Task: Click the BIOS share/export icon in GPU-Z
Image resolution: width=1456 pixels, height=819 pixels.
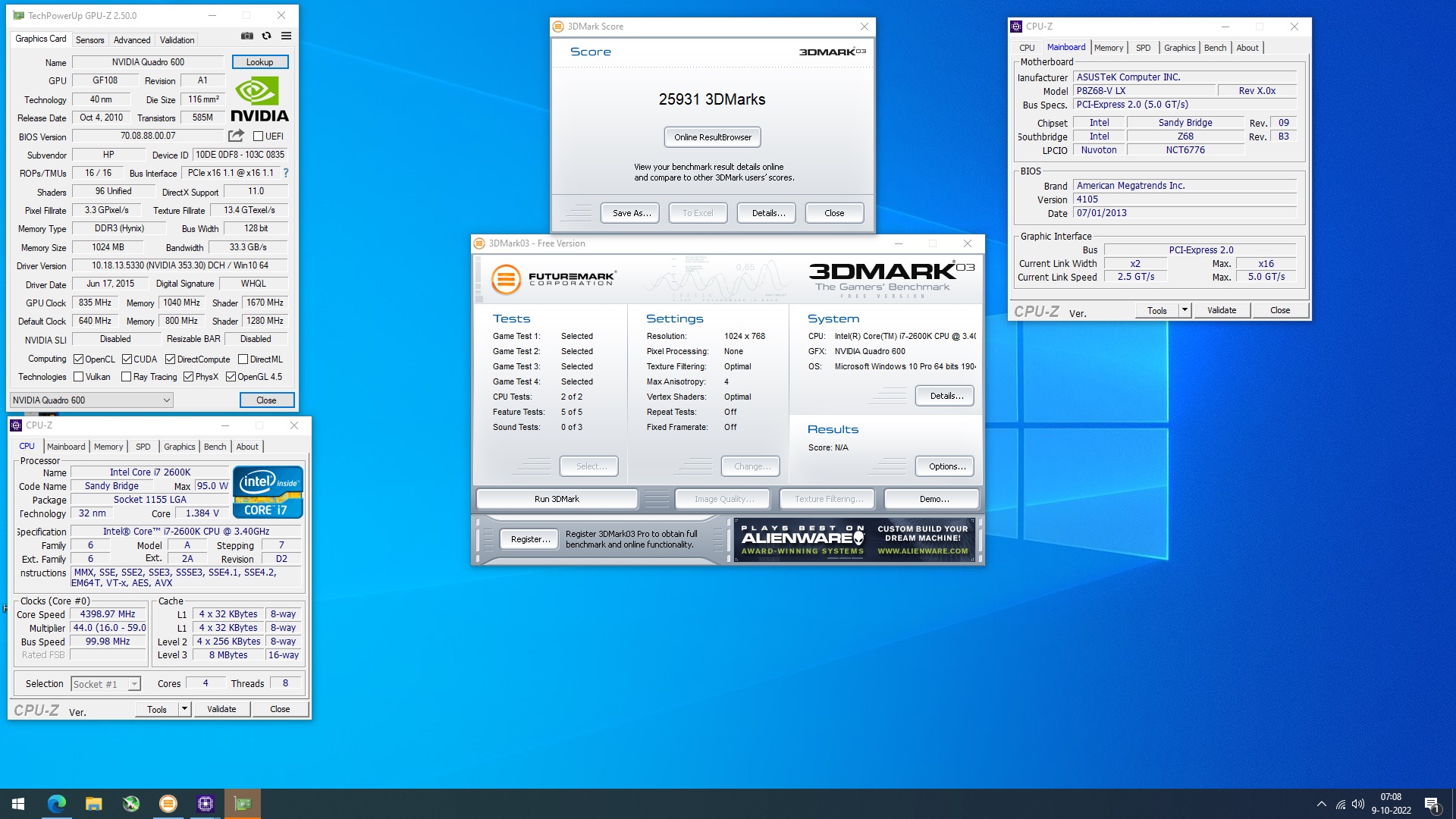Action: point(237,136)
